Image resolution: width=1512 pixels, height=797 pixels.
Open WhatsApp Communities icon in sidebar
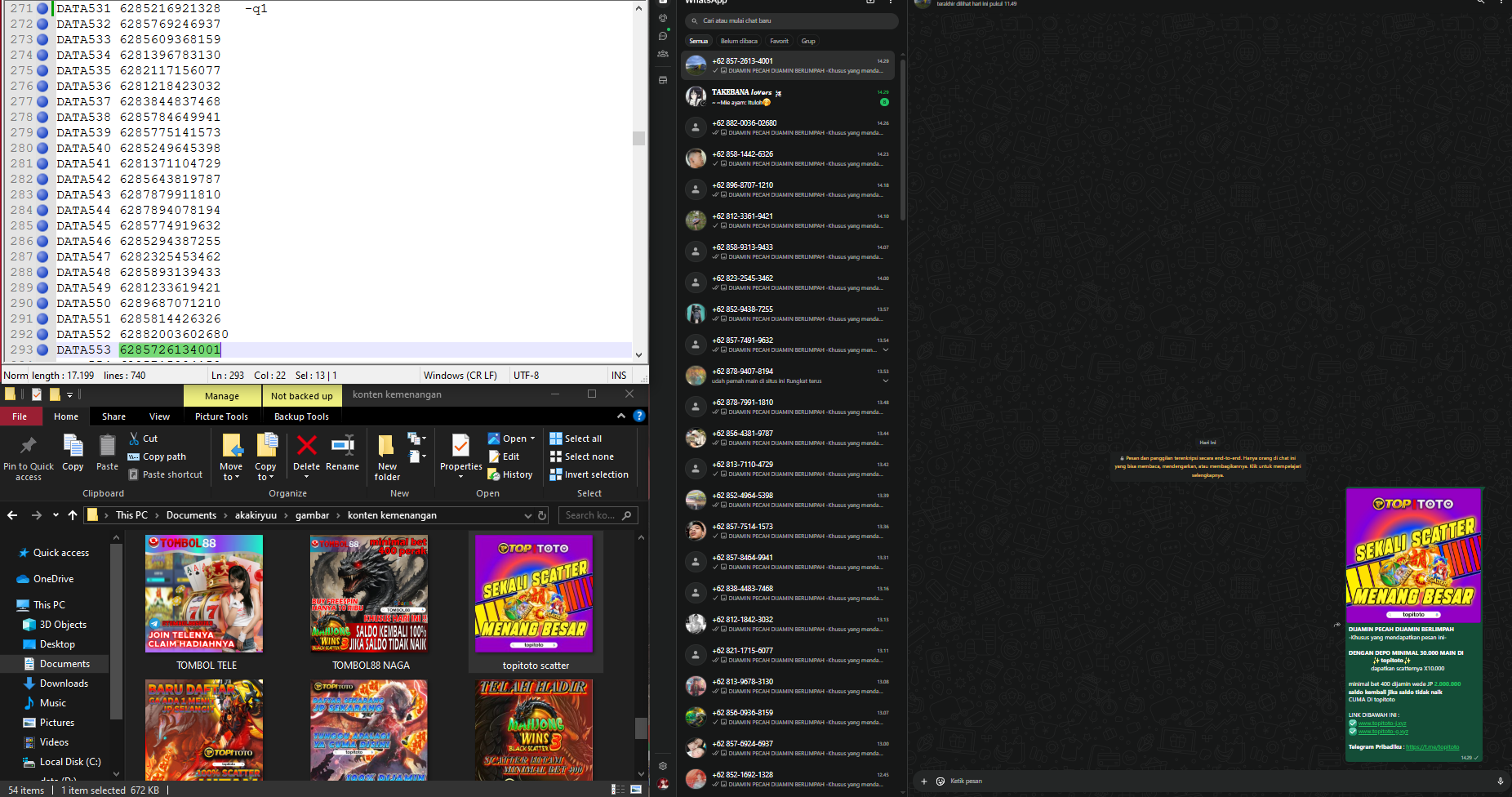[663, 54]
